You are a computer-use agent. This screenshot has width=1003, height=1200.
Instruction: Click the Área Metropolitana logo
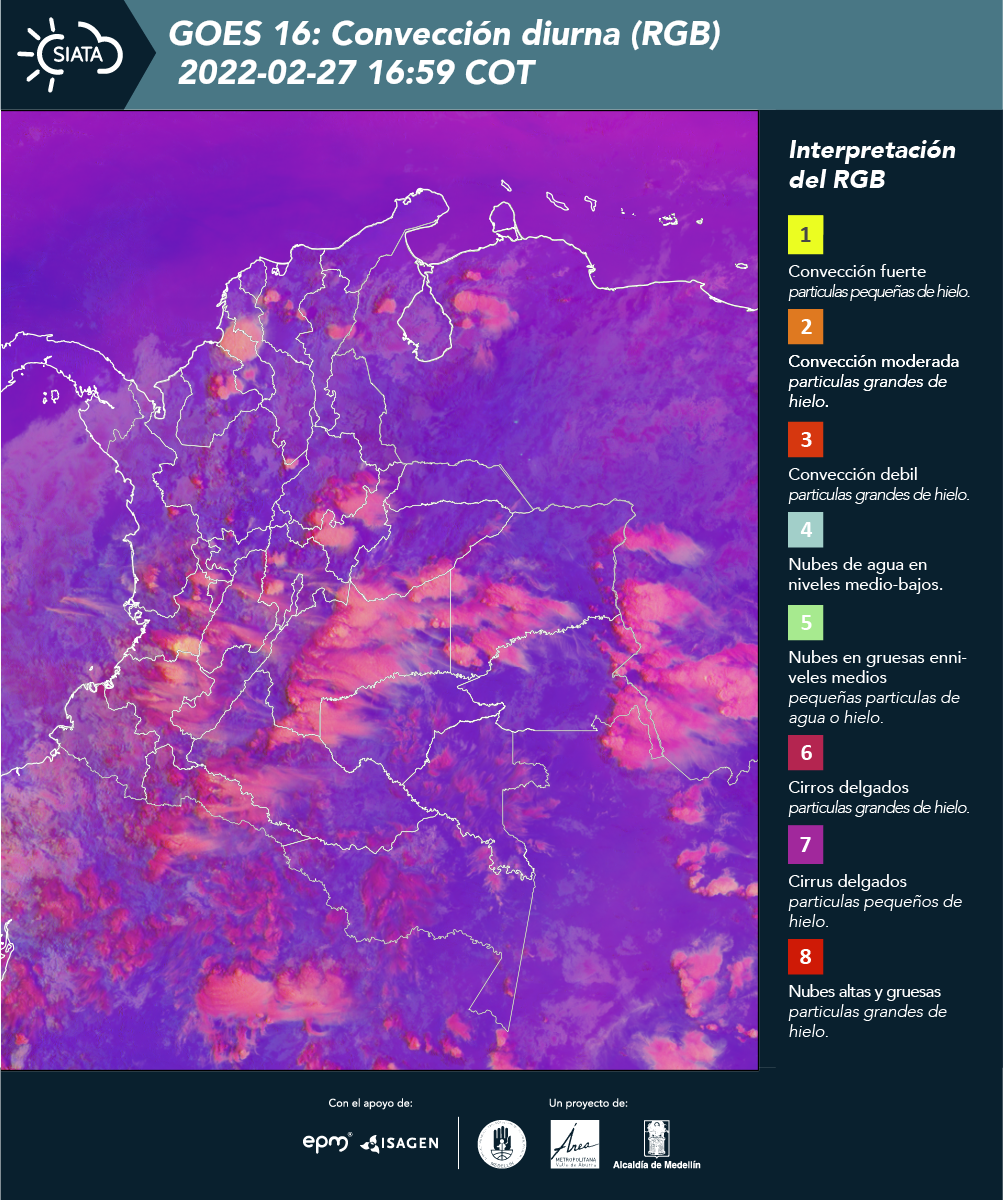[x=575, y=1144]
